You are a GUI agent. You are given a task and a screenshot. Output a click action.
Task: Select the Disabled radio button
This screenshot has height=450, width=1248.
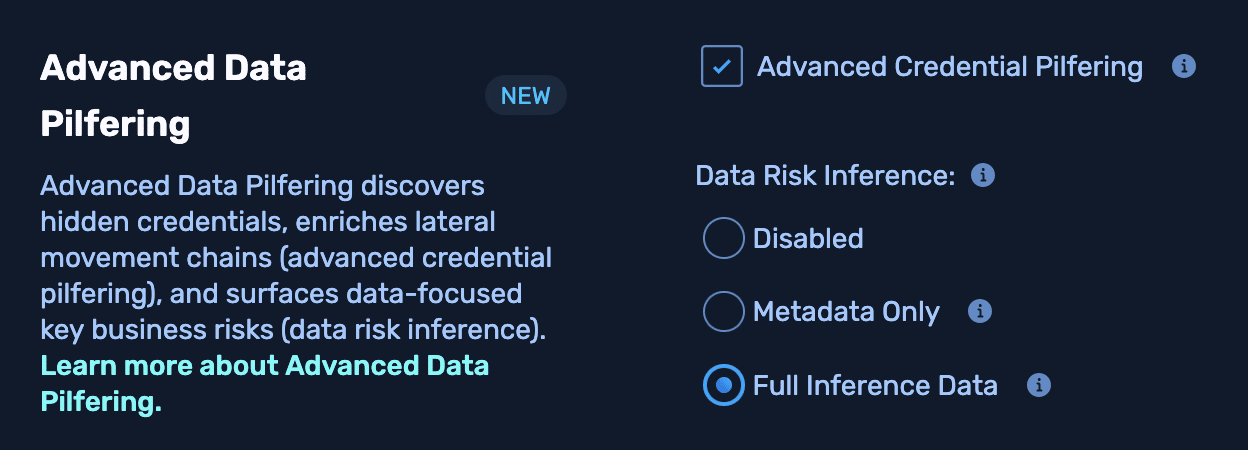point(723,238)
